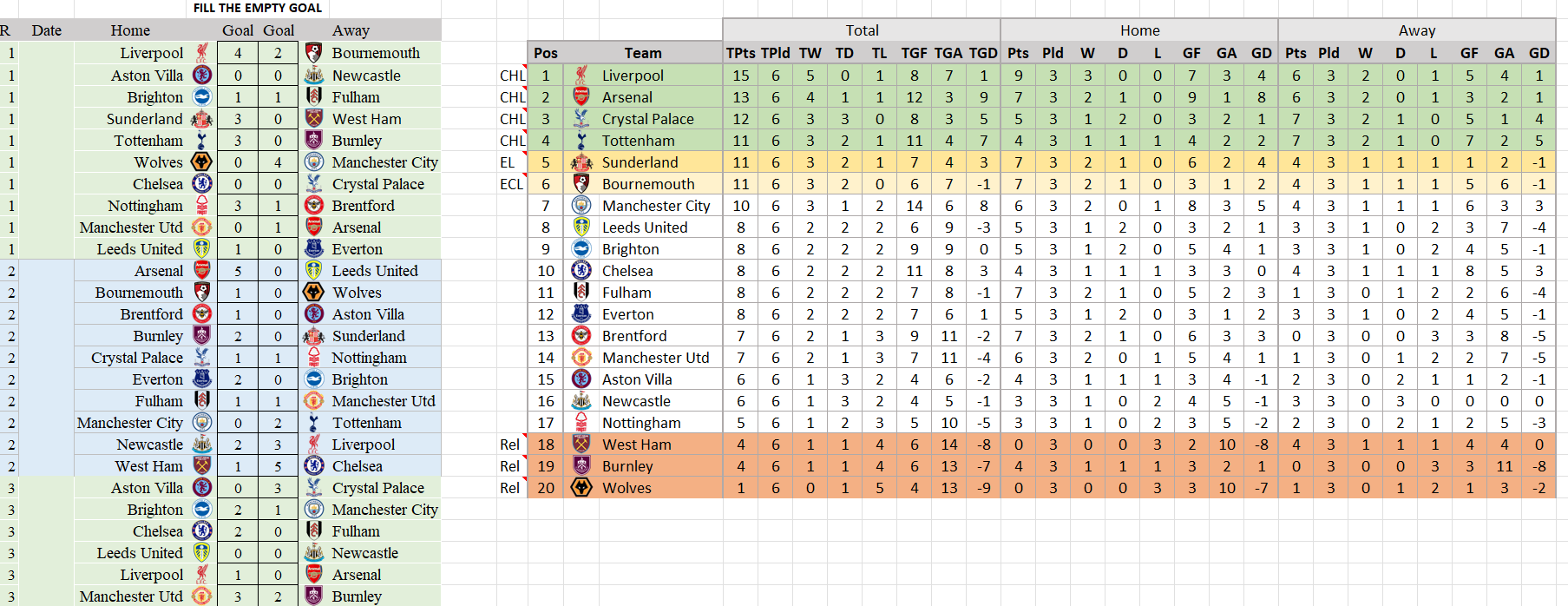The width and height of the screenshot is (1568, 606).
Task: Select the ECL label beside Bournemouth's standings row
Action: 511,184
